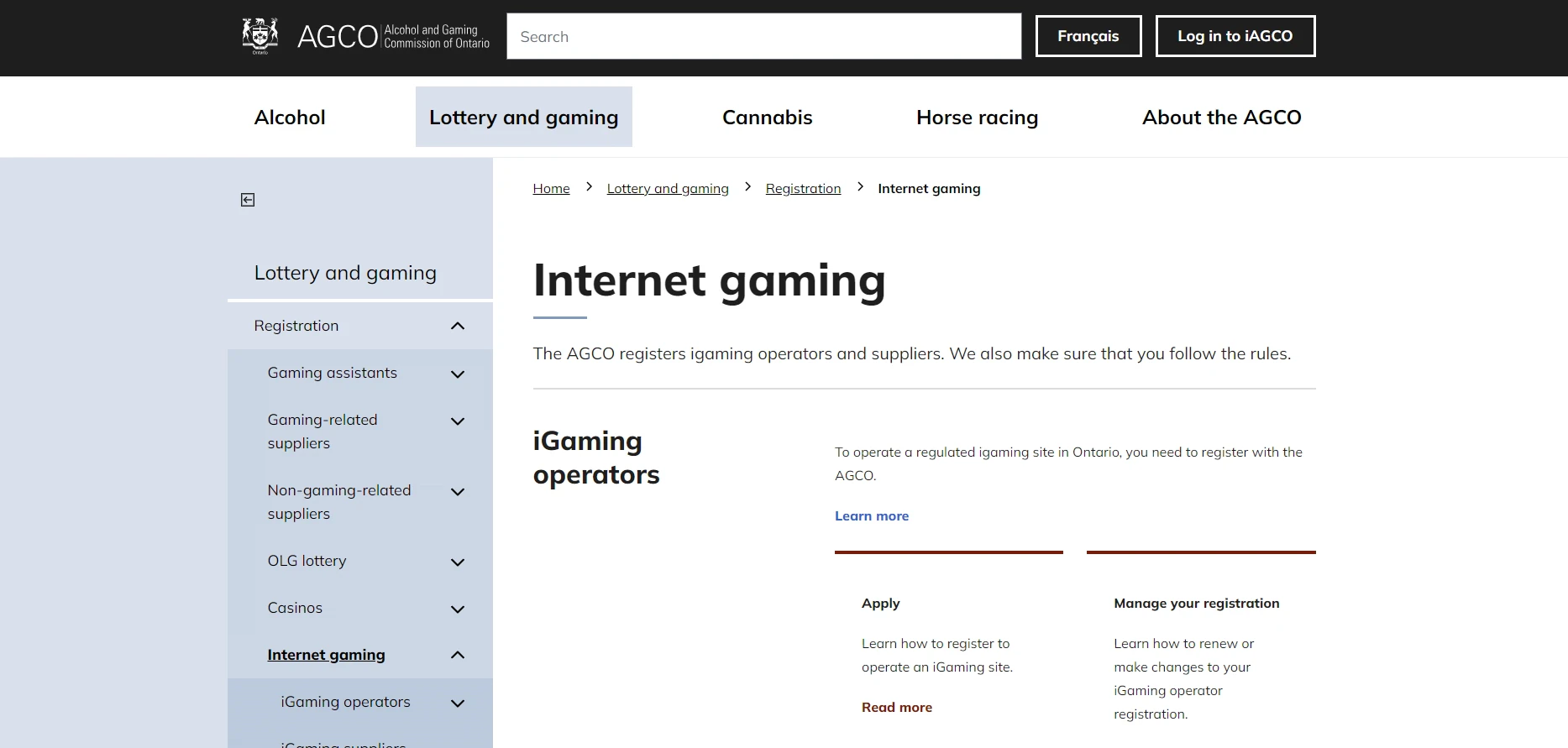Expand the Casinos chevron
The width and height of the screenshot is (1568, 748).
[x=458, y=609]
